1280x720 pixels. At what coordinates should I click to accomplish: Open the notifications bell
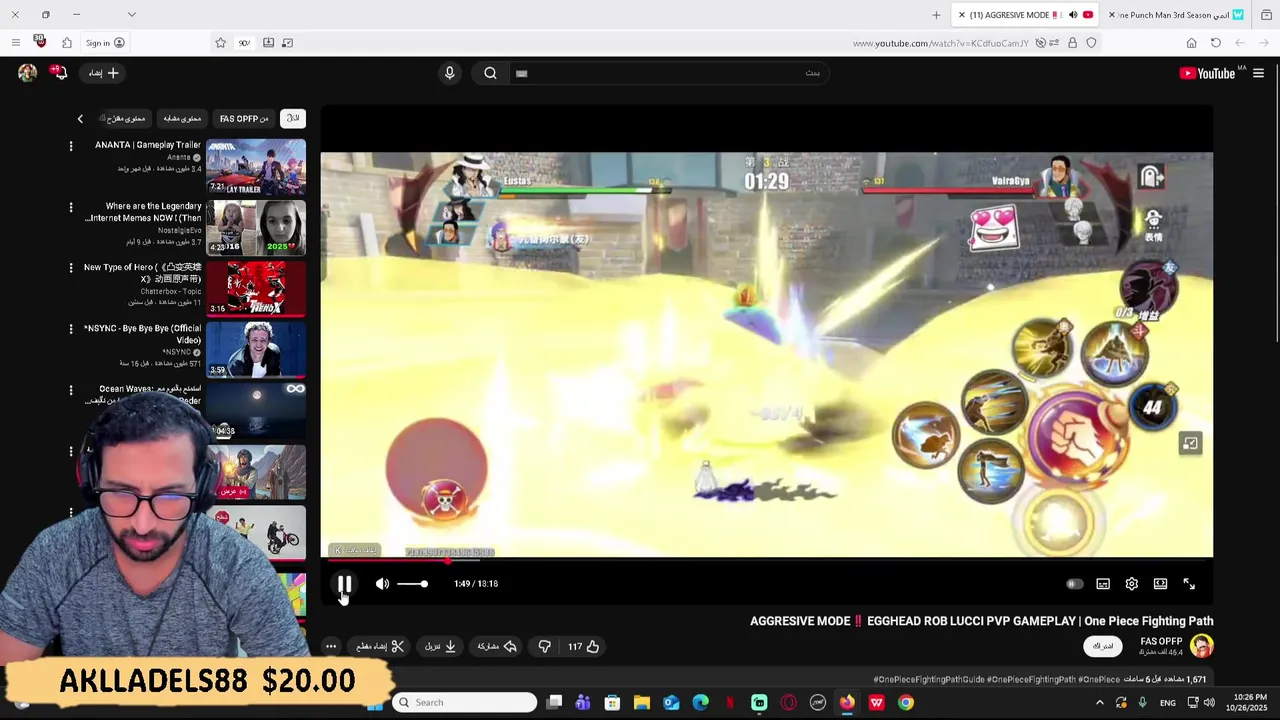[x=59, y=72]
